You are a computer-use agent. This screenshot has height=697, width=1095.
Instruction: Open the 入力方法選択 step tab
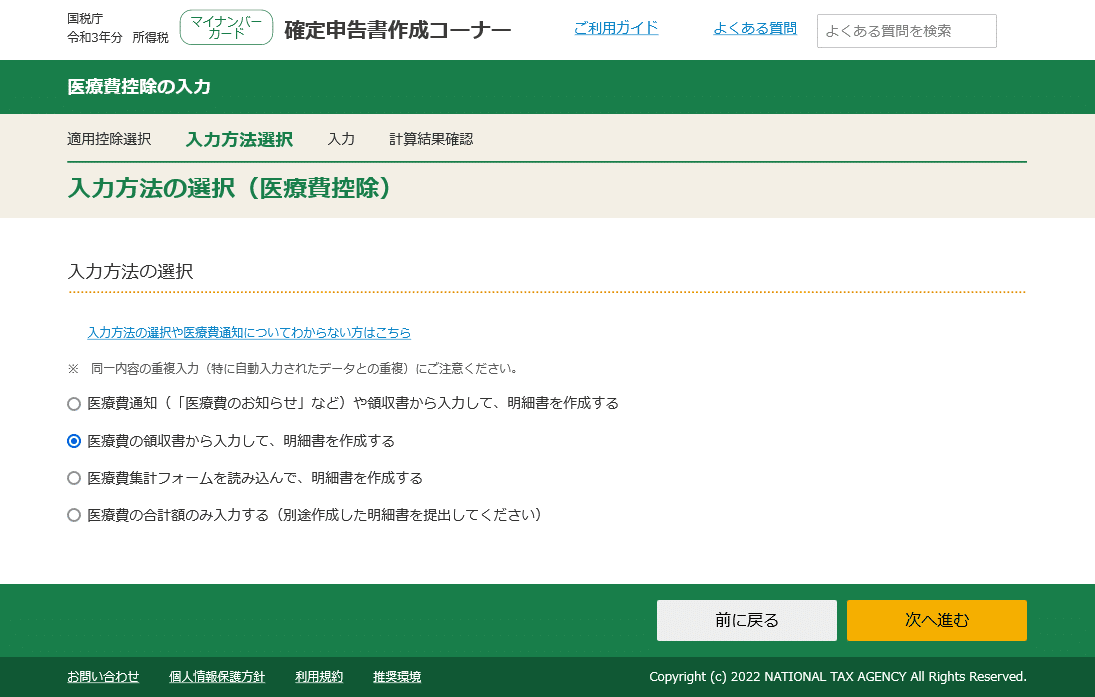[239, 139]
